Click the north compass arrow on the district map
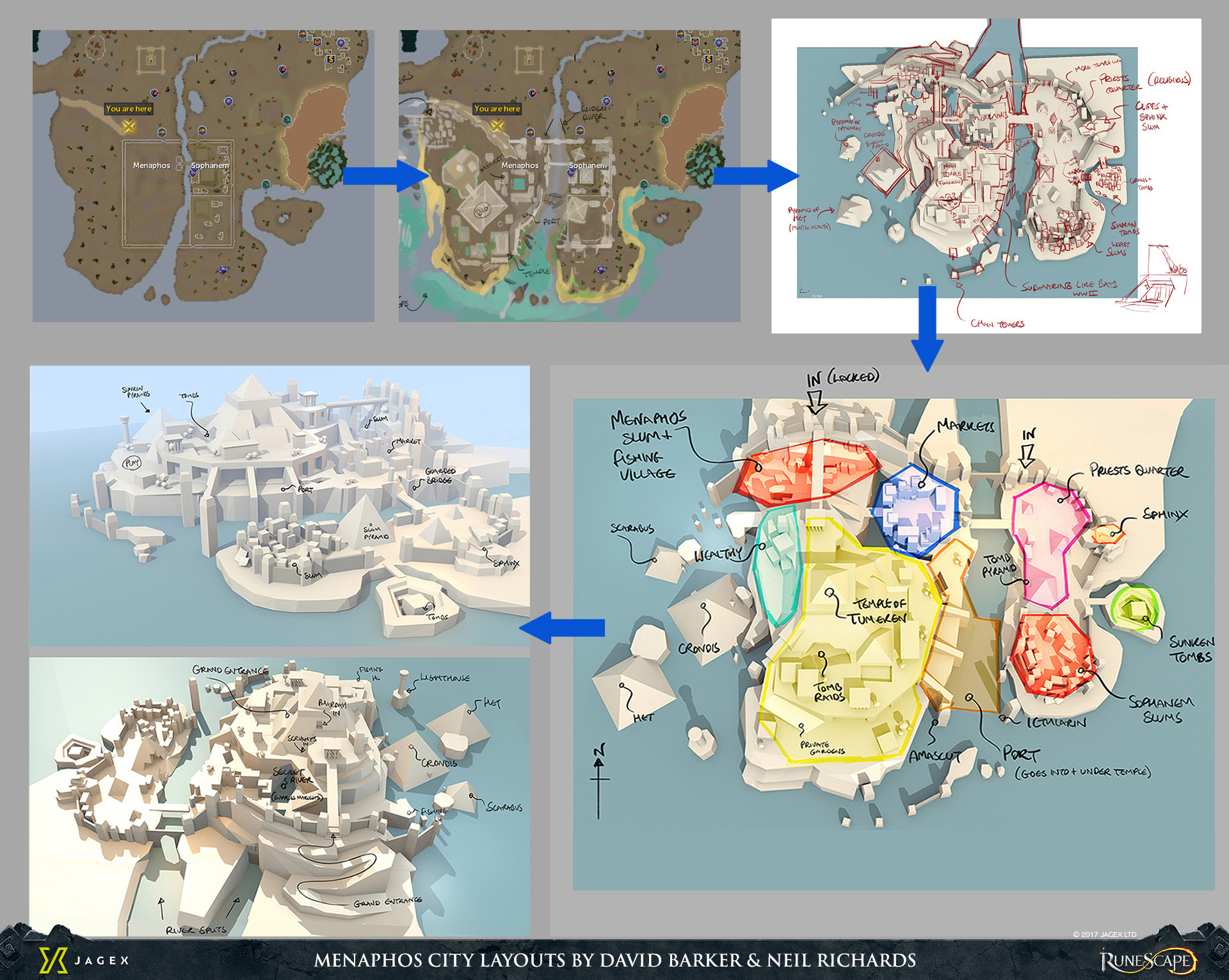Image resolution: width=1229 pixels, height=980 pixels. coord(599,782)
